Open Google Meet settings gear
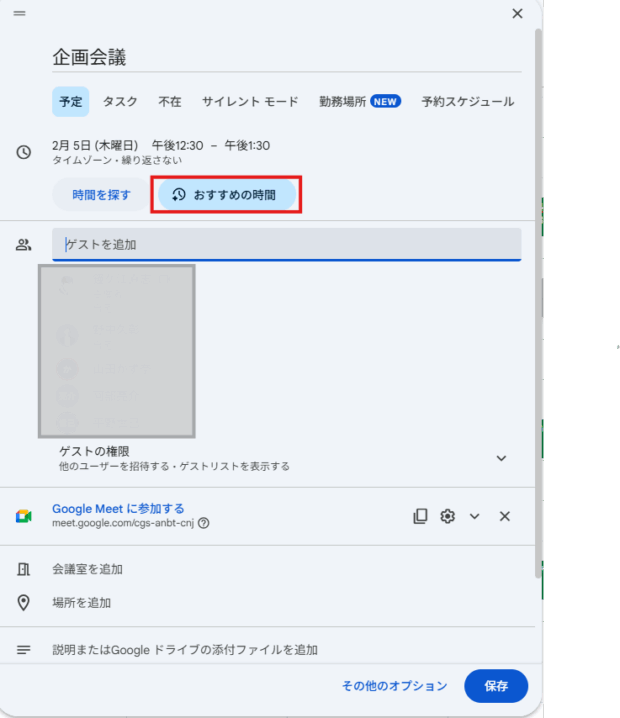Image resolution: width=620 pixels, height=718 pixels. tap(448, 516)
